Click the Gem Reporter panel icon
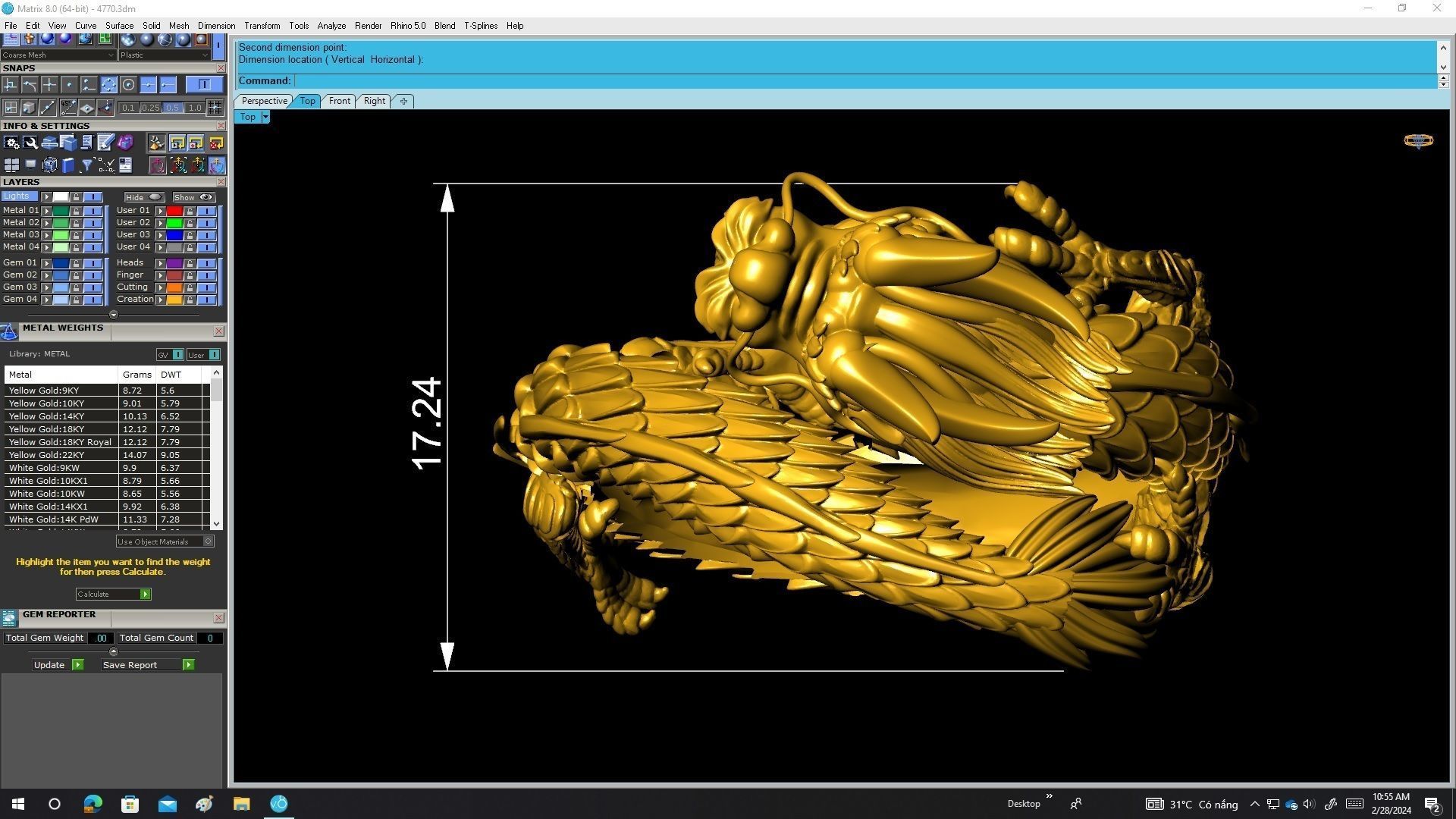This screenshot has width=1456, height=819. 9,619
